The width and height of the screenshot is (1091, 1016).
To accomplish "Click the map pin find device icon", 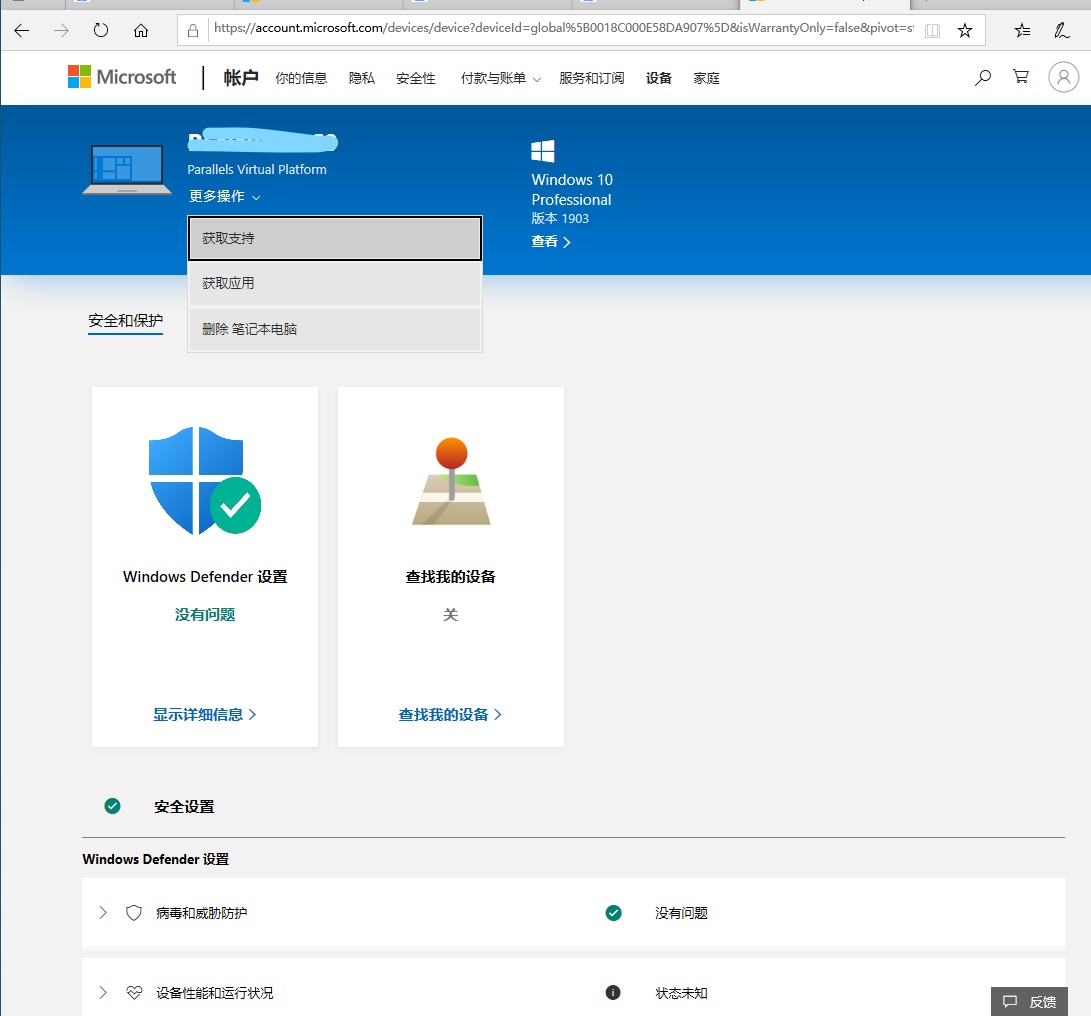I will click(452, 481).
